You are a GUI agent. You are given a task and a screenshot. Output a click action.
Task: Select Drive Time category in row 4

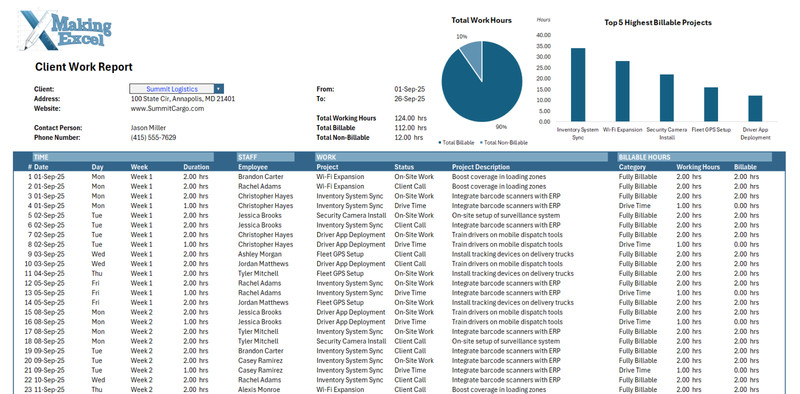pos(635,206)
